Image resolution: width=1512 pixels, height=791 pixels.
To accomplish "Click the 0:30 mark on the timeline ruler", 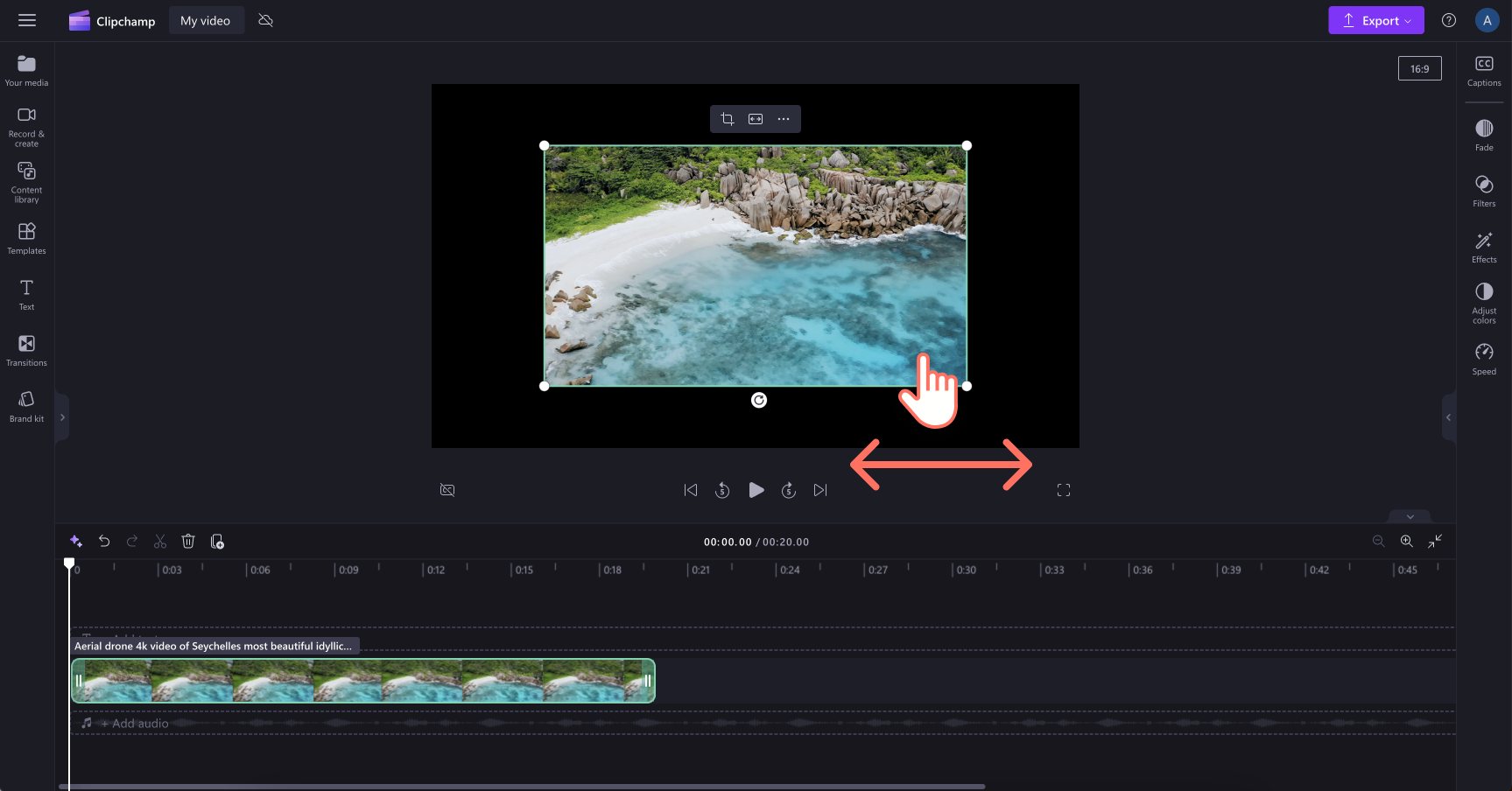I will 966,570.
